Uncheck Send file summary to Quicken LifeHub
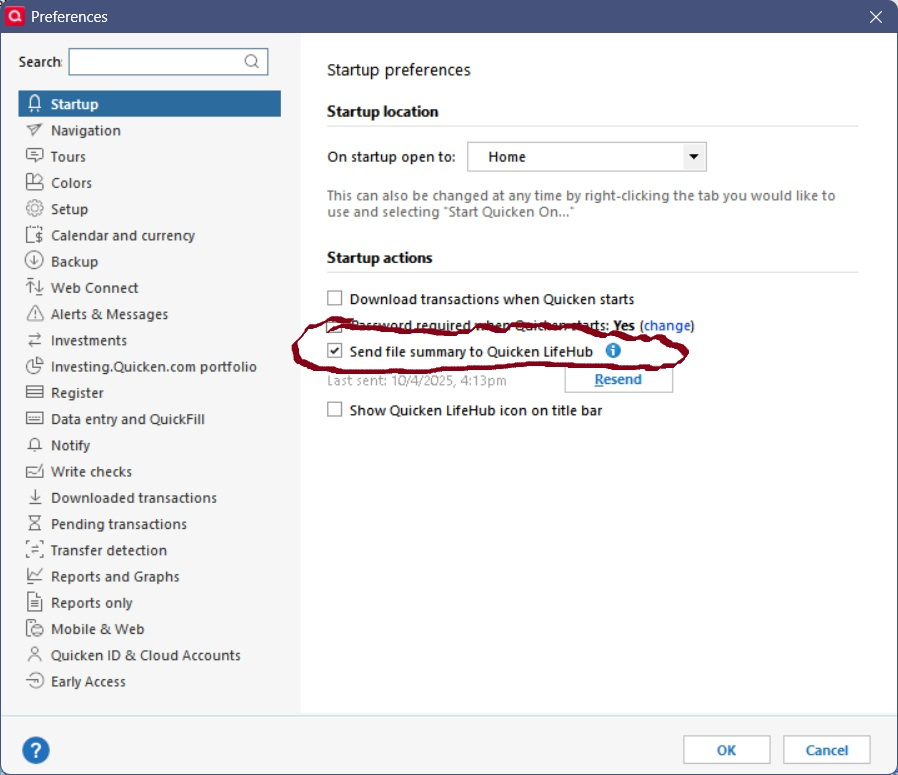The width and height of the screenshot is (898, 775). click(334, 351)
